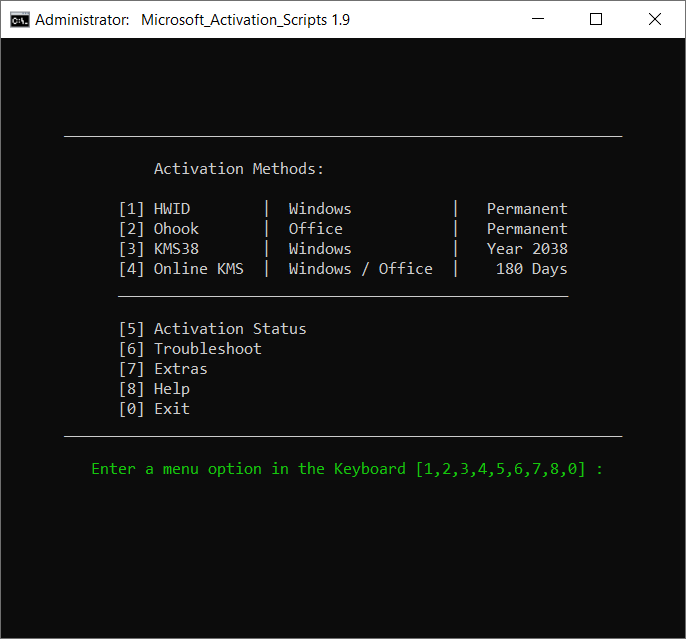The width and height of the screenshot is (686, 639).
Task: Click the Troubleshoot menu entry
Action: point(207,349)
